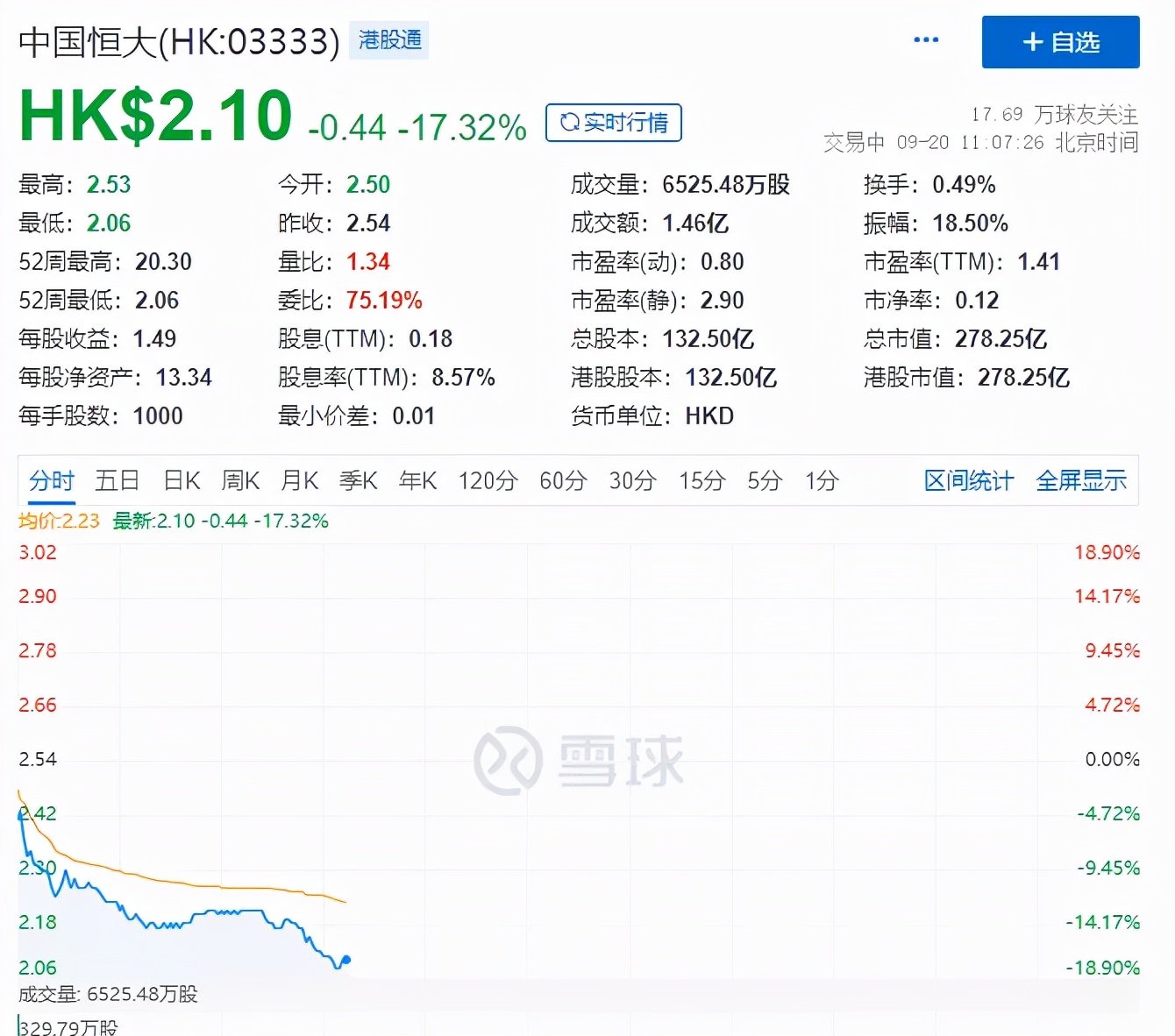Image resolution: width=1175 pixels, height=1036 pixels.
Task: Switch to the 日K chart tab
Action: 182,480
